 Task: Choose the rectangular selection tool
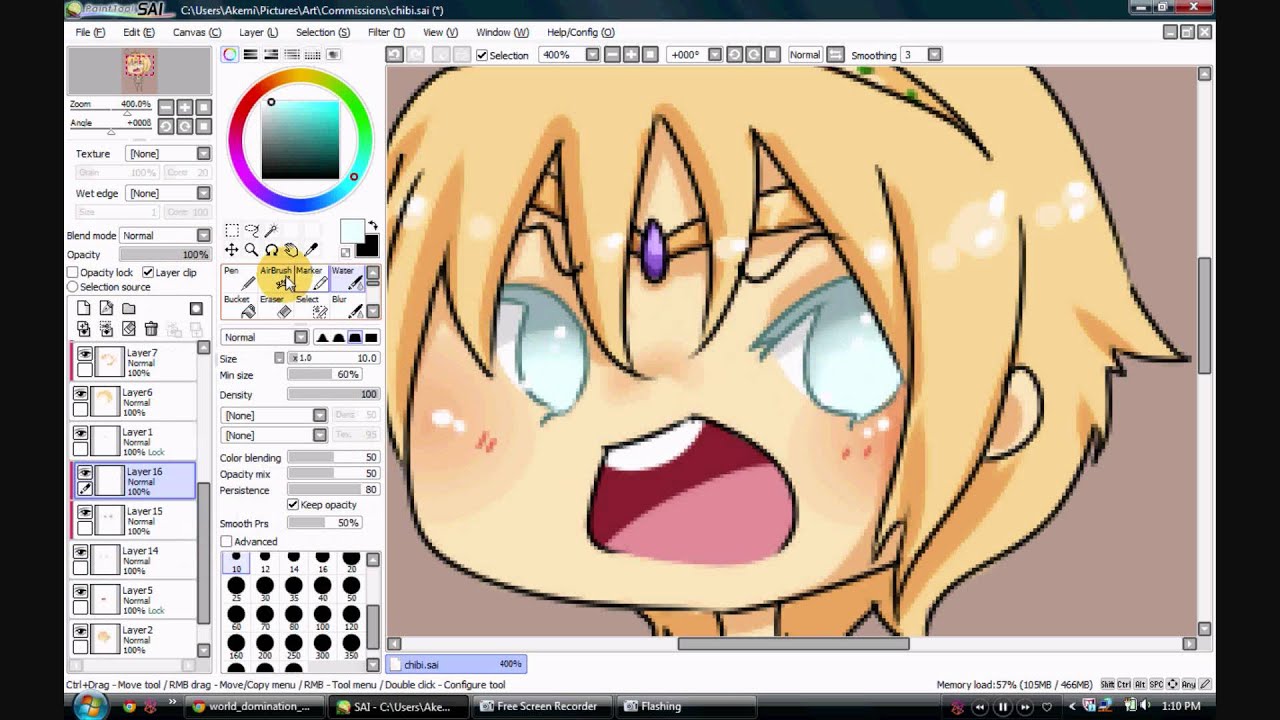[x=232, y=230]
